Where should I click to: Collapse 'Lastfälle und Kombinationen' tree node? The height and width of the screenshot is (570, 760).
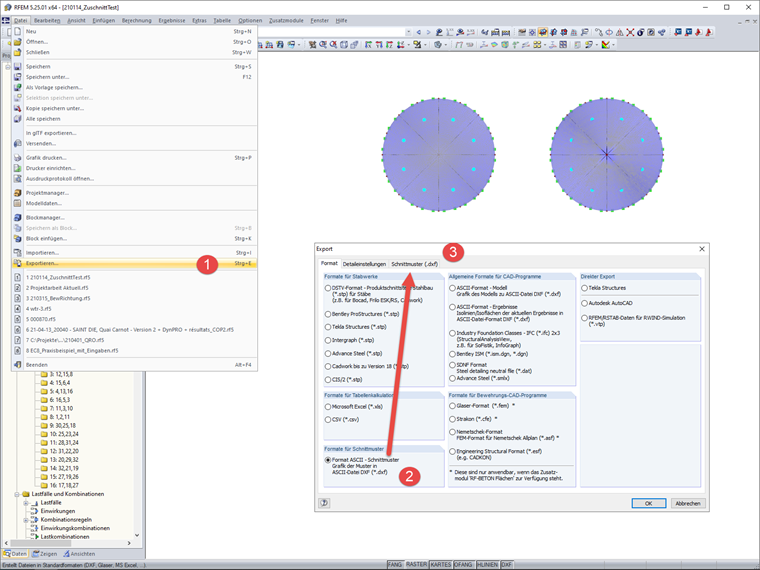coord(16,494)
